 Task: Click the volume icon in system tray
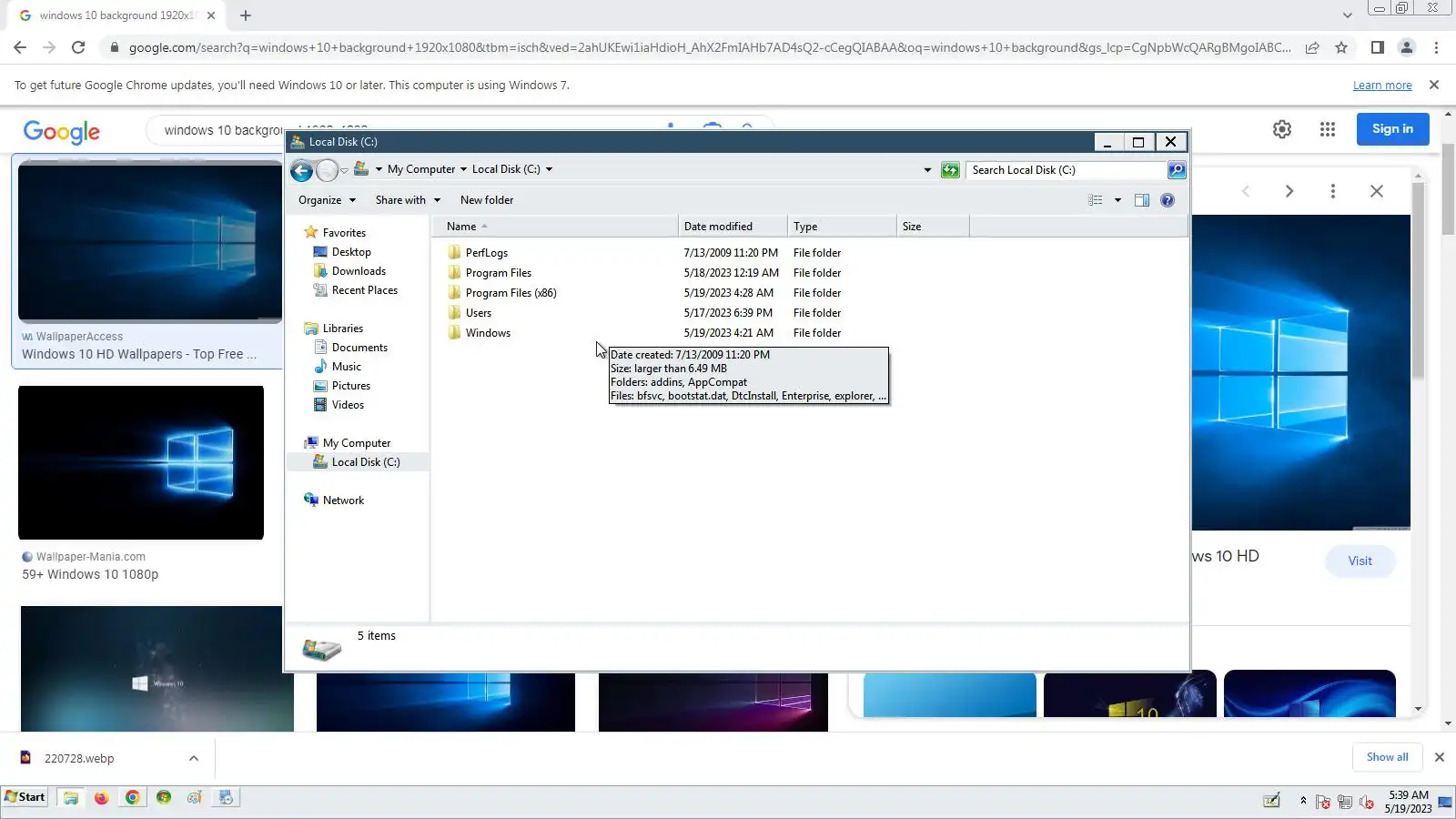point(1366,802)
